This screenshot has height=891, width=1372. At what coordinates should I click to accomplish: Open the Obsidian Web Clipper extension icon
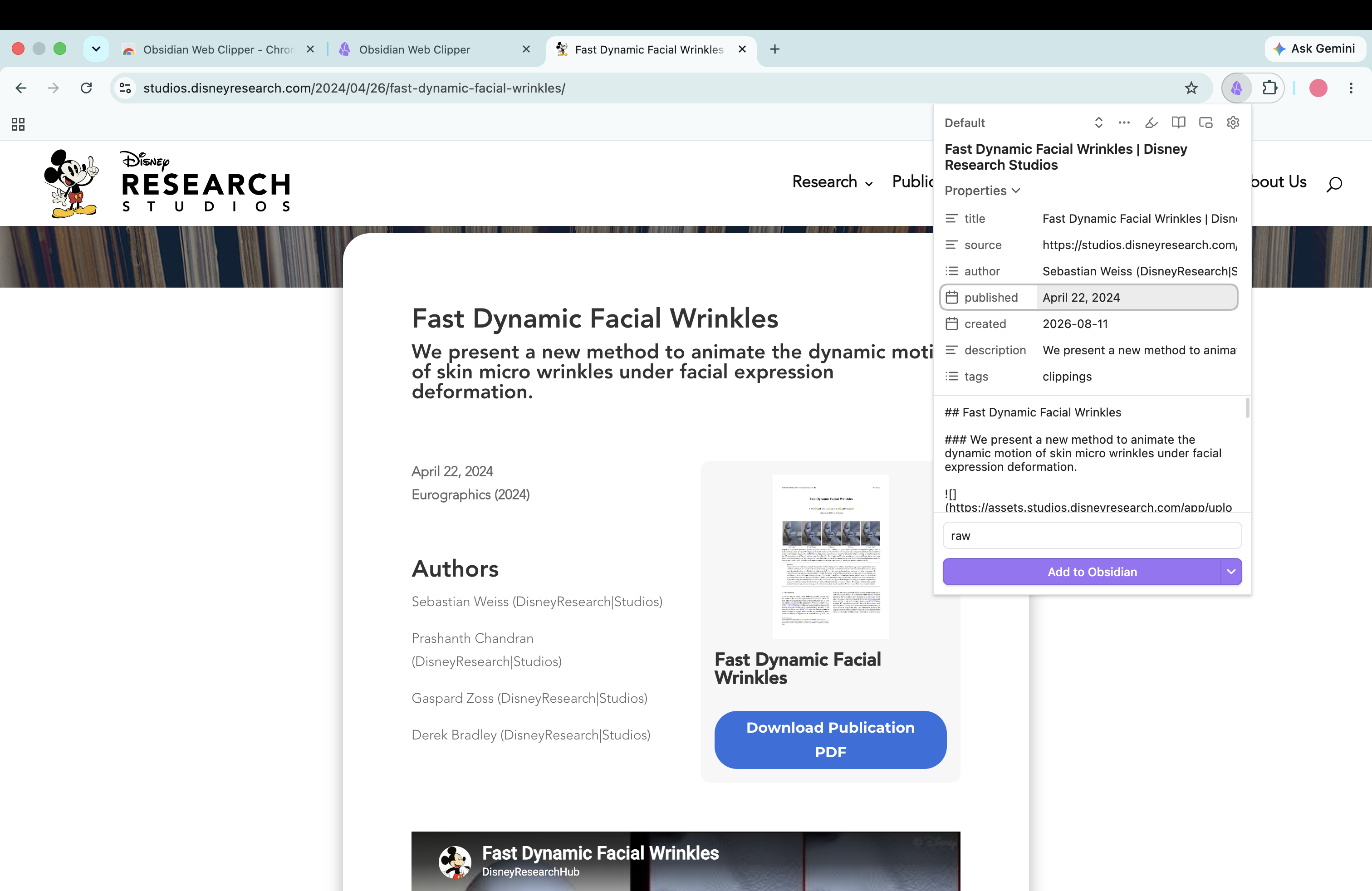tap(1236, 88)
